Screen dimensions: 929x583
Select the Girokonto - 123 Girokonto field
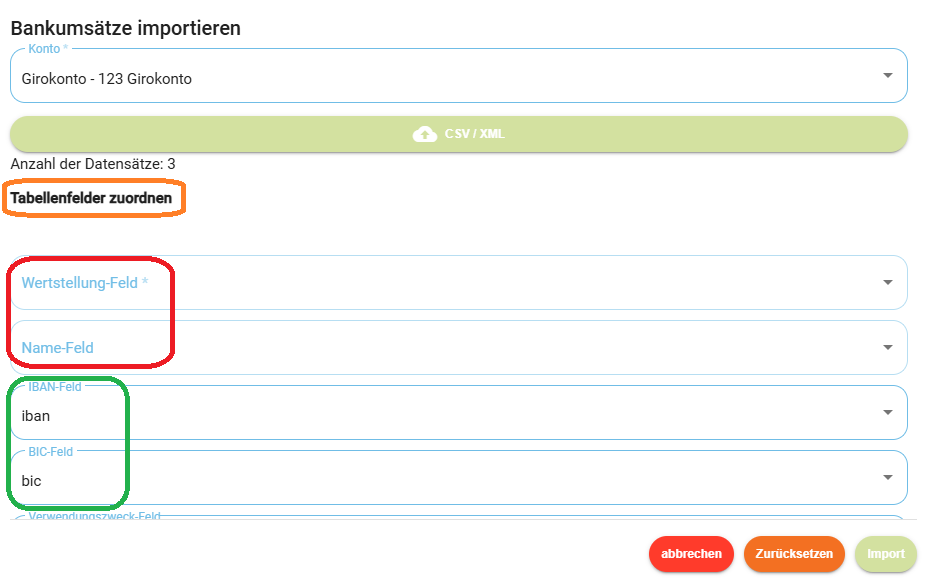pyautogui.click(x=459, y=76)
